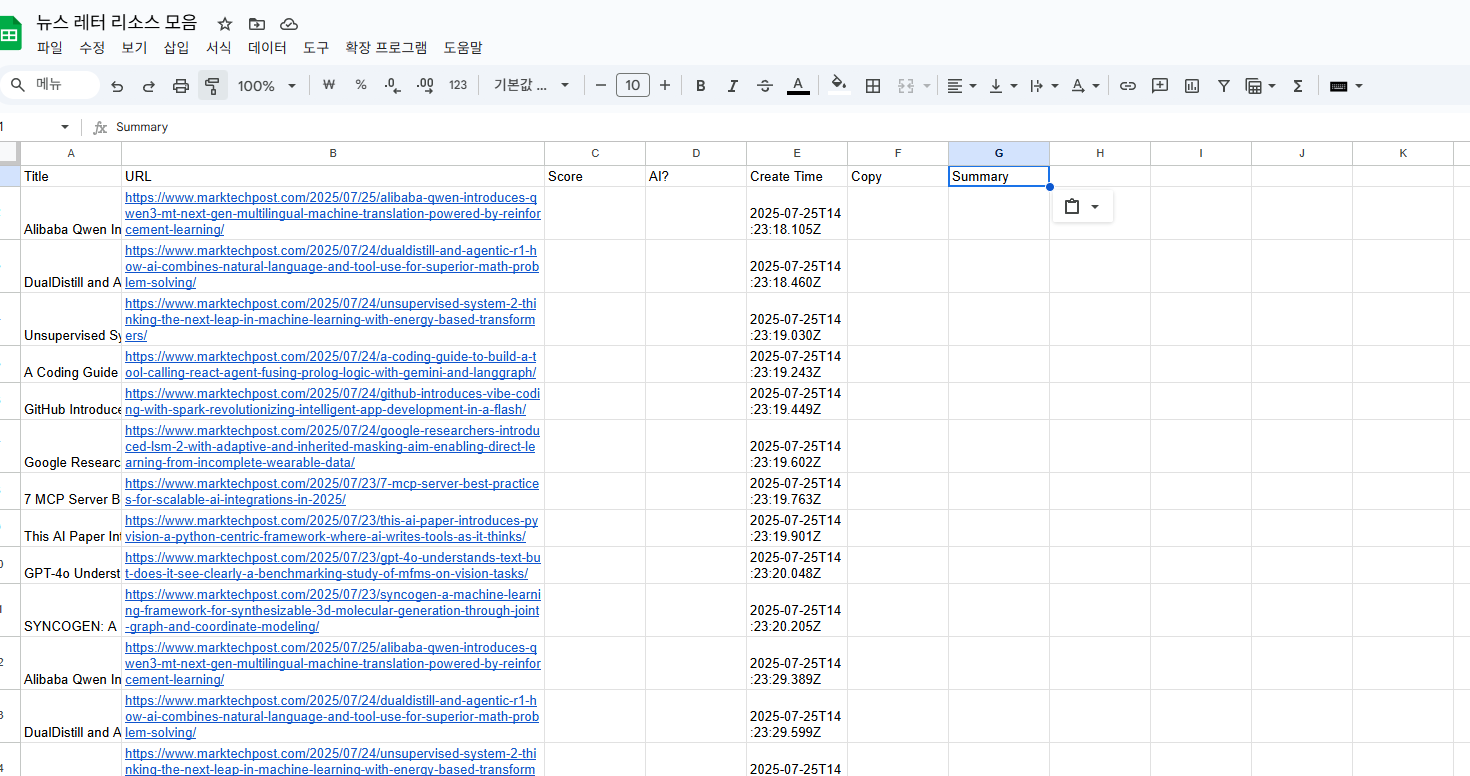Open the 도움말 menu
The height and width of the screenshot is (776, 1470).
click(463, 47)
